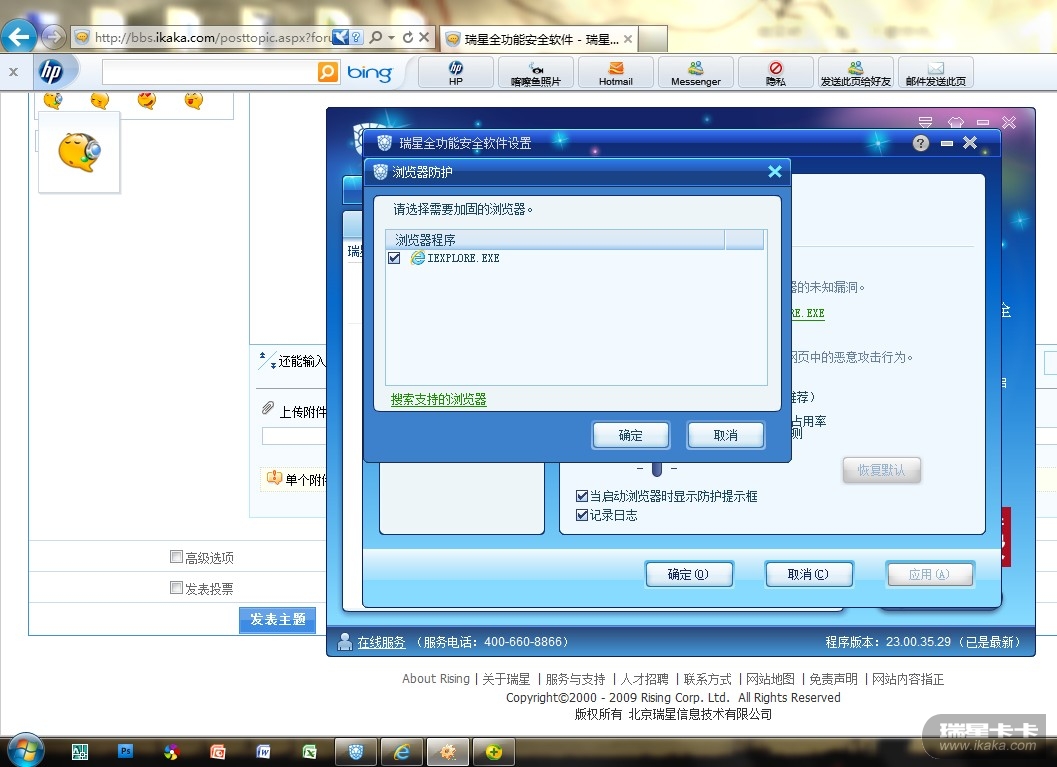Open the 人才招聘 footer link
Viewport: 1057px width, 767px height.
644,679
